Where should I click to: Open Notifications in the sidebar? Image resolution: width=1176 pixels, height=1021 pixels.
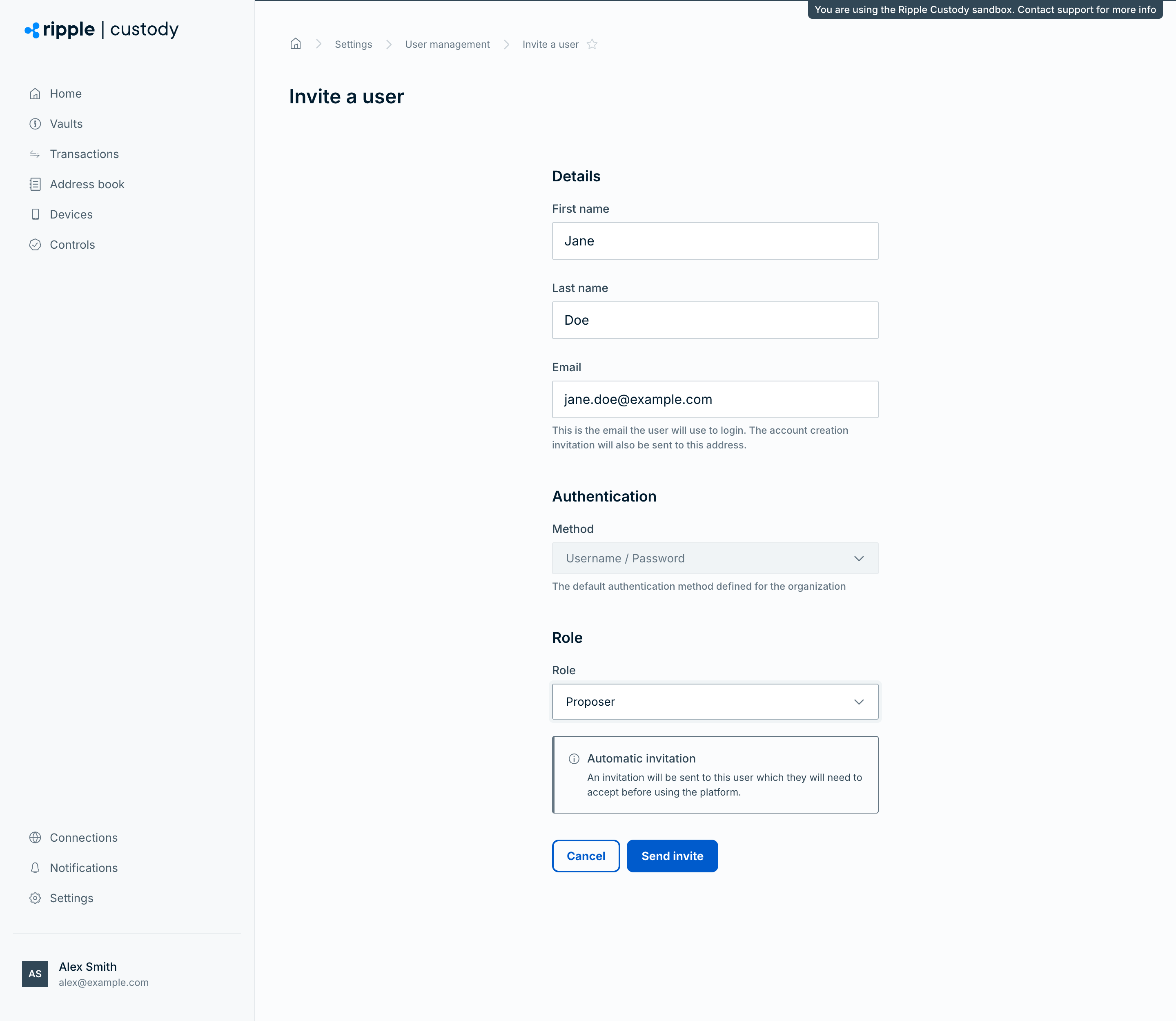[84, 868]
